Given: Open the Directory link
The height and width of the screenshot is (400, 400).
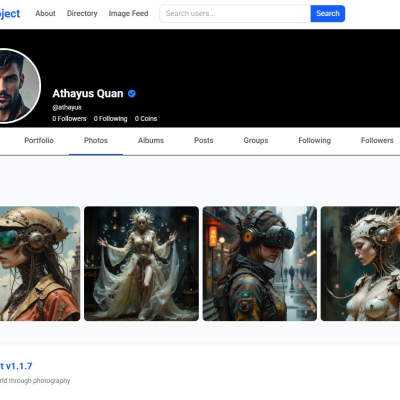Looking at the screenshot, I should [x=82, y=13].
